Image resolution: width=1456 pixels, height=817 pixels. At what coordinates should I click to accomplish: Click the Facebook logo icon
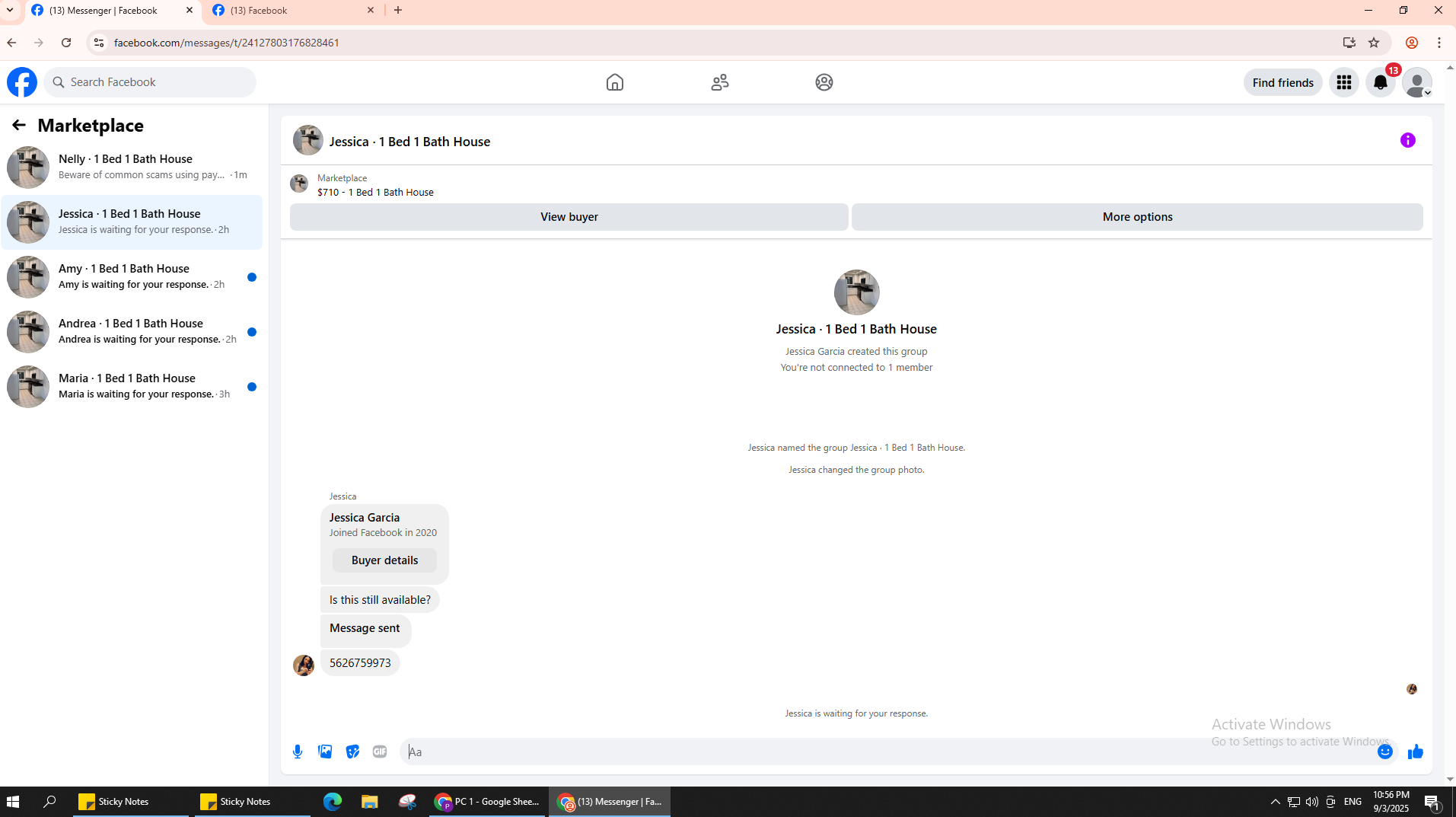pos(22,82)
